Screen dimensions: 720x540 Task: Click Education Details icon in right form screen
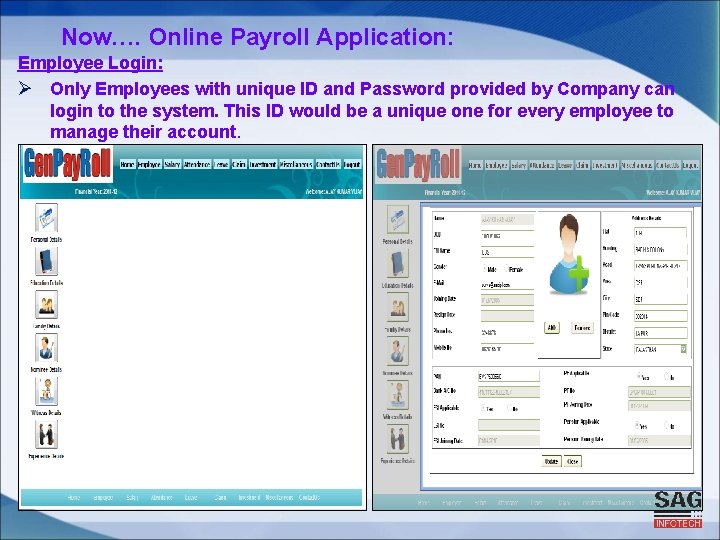tap(398, 264)
